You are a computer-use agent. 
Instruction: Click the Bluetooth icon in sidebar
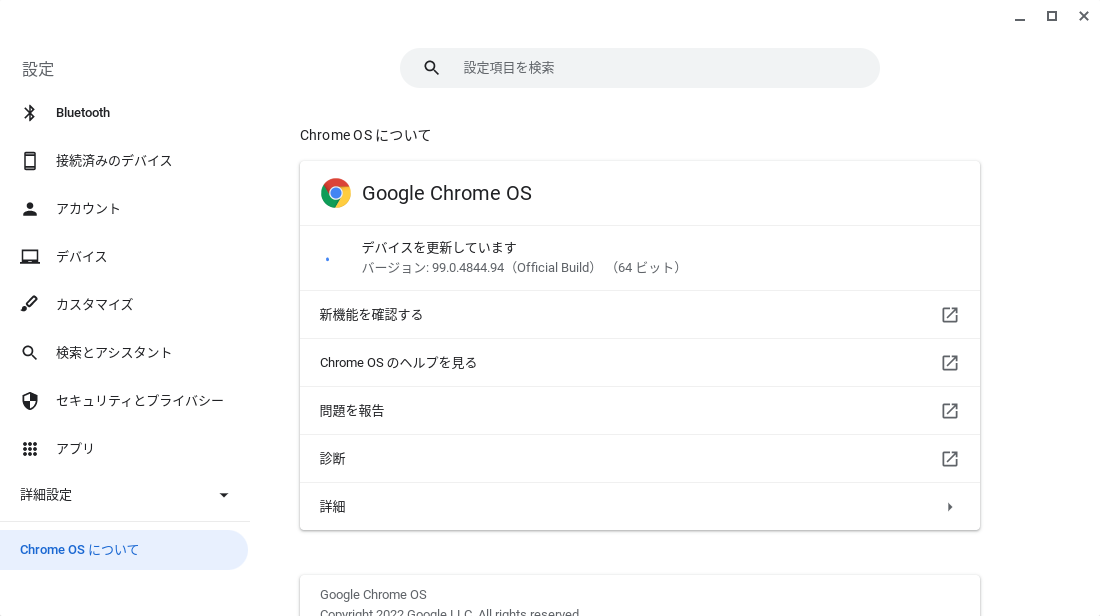(x=29, y=113)
